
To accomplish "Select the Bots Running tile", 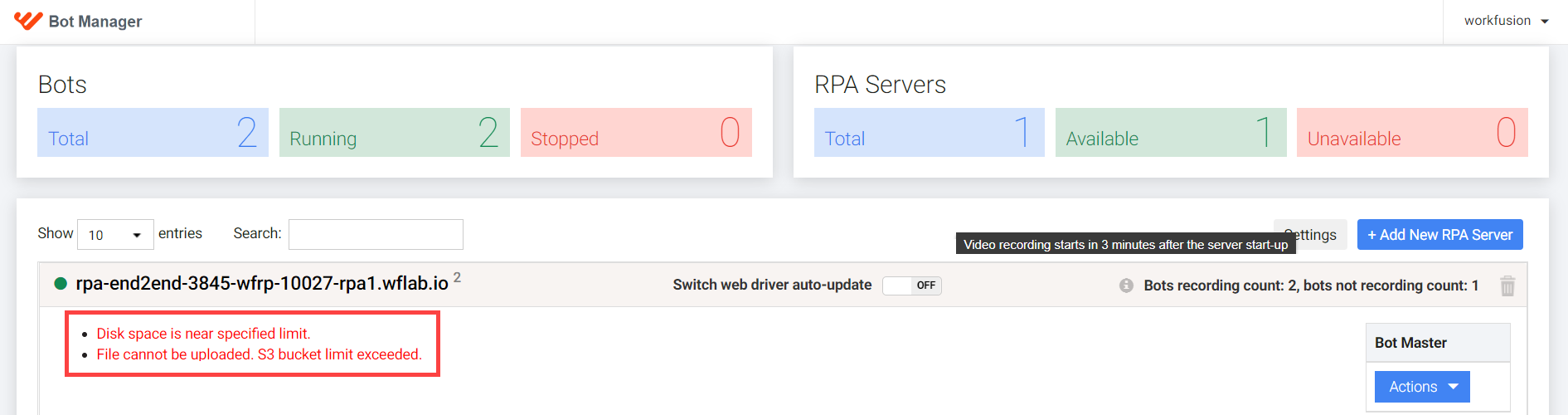I will tap(395, 133).
